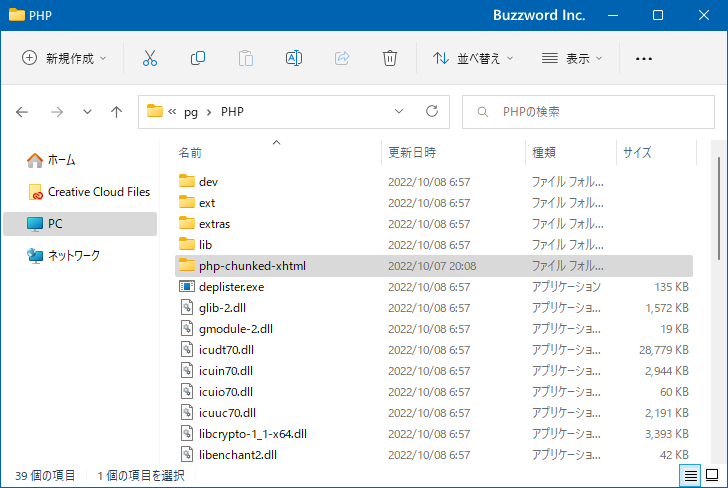Click the PHP breadcrumb segment
This screenshot has height=488, width=728.
coord(232,112)
